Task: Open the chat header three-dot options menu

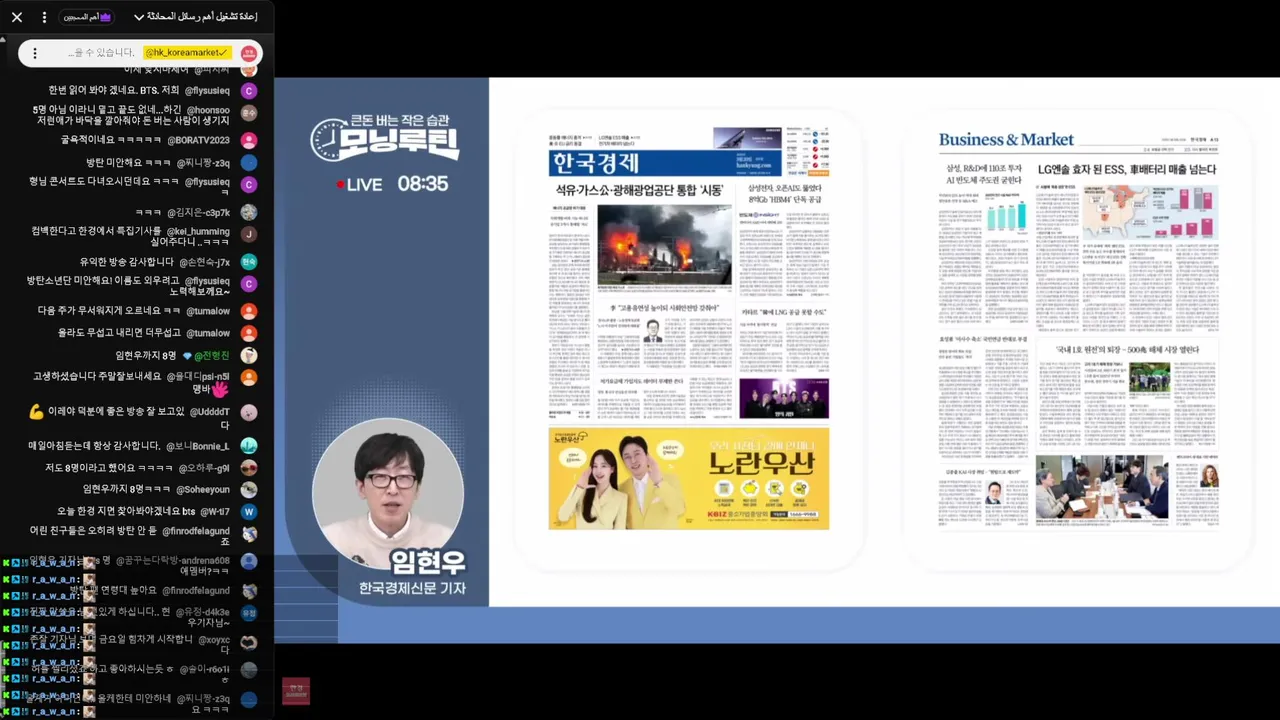Action: click(44, 17)
